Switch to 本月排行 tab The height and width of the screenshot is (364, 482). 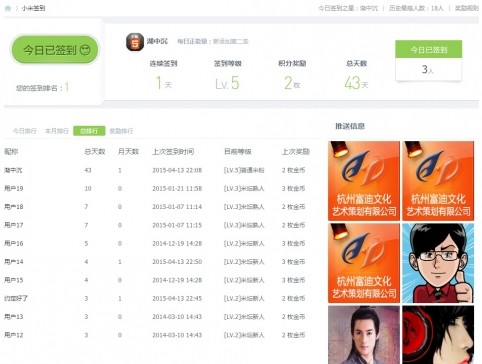[x=57, y=131]
